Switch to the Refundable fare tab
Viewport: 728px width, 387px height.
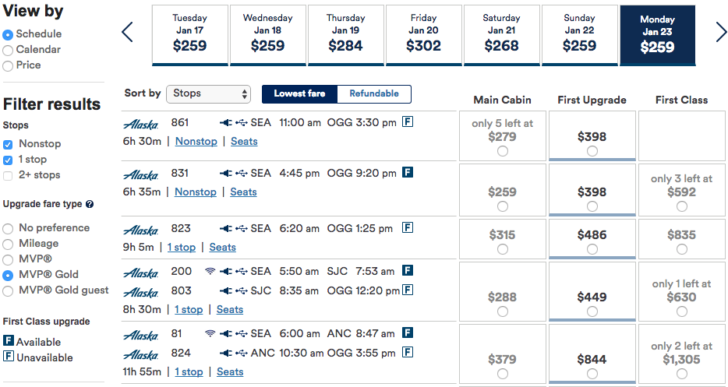point(374,94)
